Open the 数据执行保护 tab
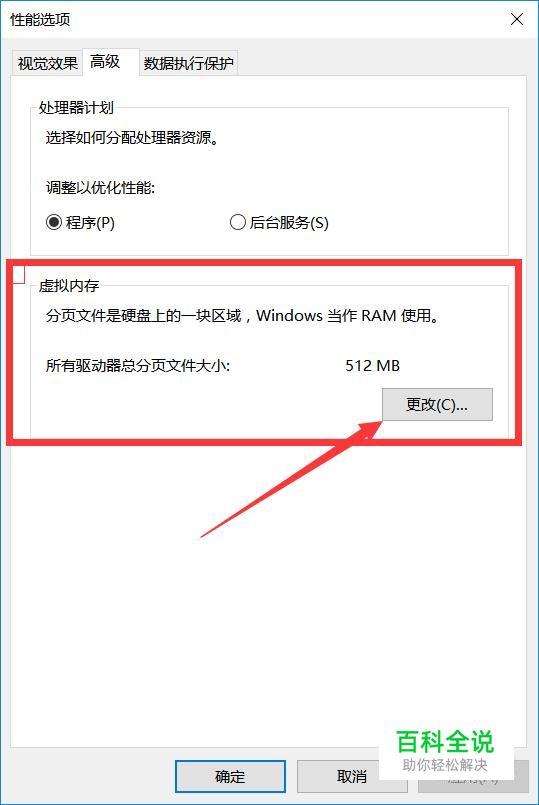 tap(188, 64)
